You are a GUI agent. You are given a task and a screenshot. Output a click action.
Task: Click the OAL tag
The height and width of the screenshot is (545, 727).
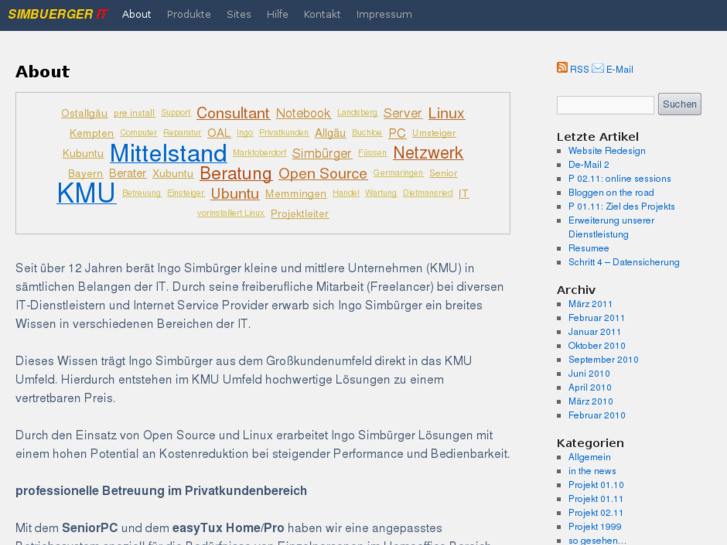tap(219, 133)
